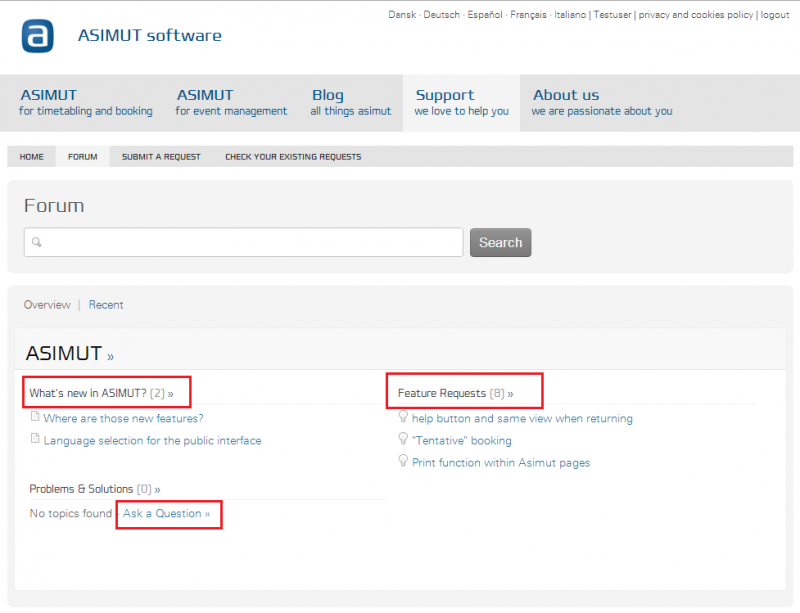Click the page icon beside Where are those new features

coord(35,418)
